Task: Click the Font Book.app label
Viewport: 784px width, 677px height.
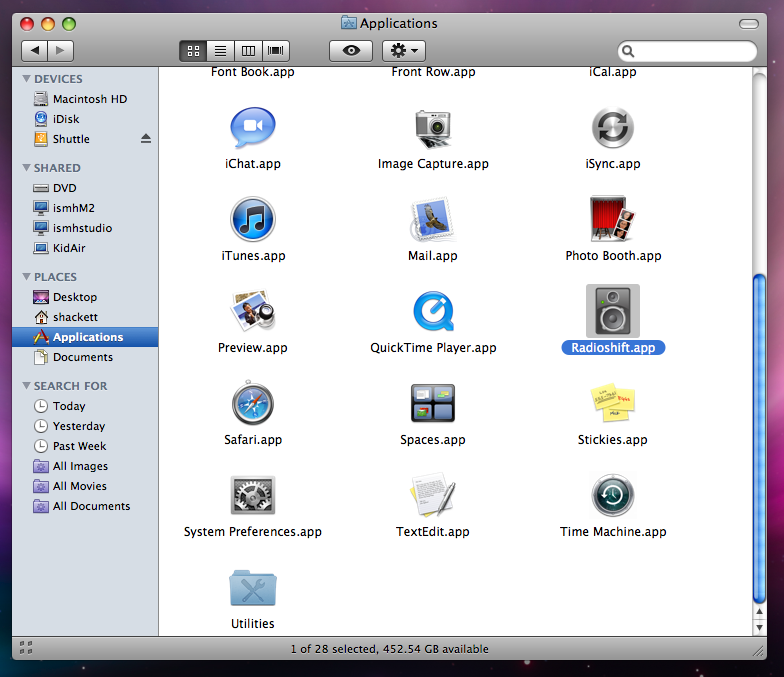Action: [x=252, y=72]
